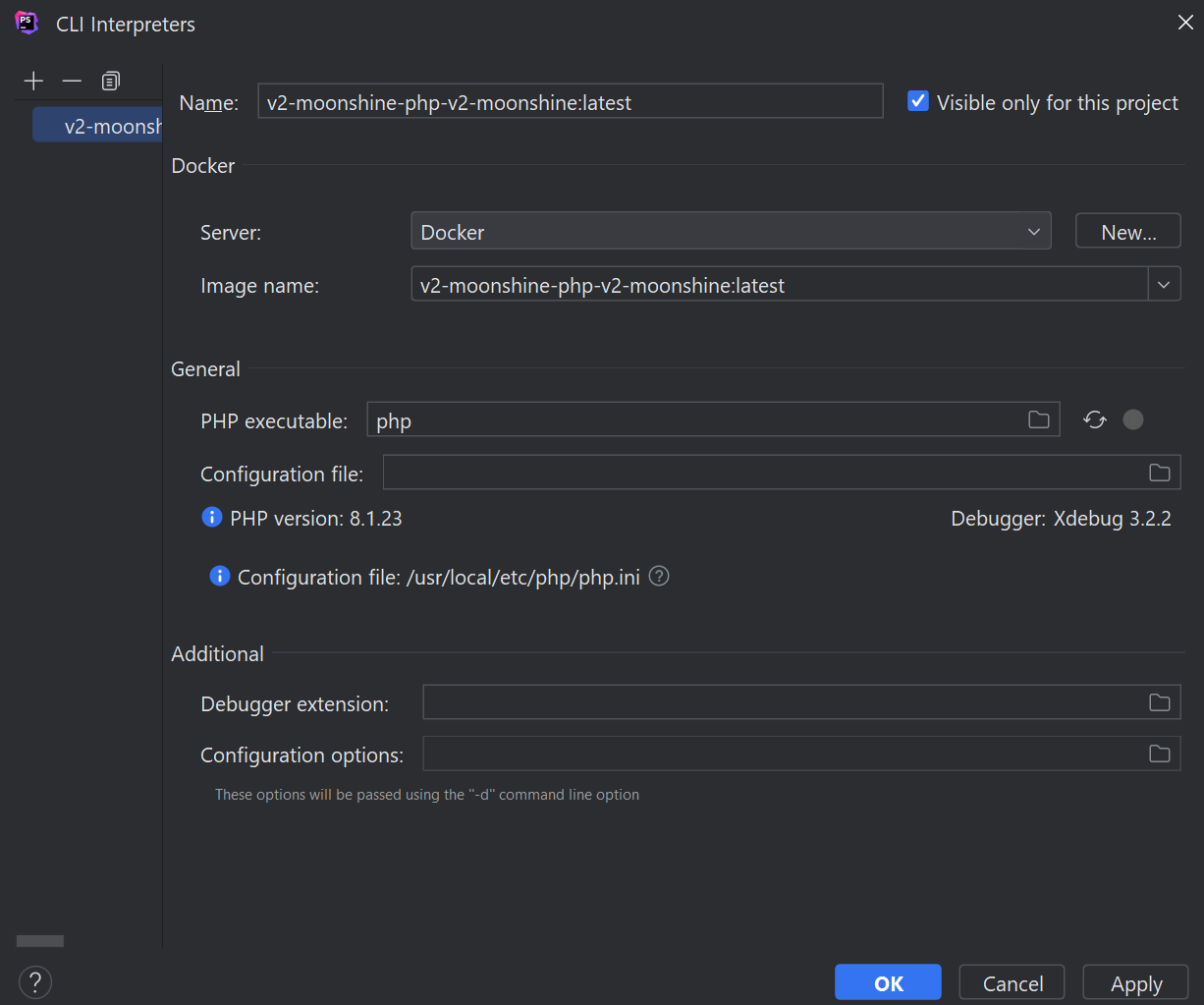The width and height of the screenshot is (1204, 1005).
Task: Open the Configuration options editor icon
Action: [1160, 754]
